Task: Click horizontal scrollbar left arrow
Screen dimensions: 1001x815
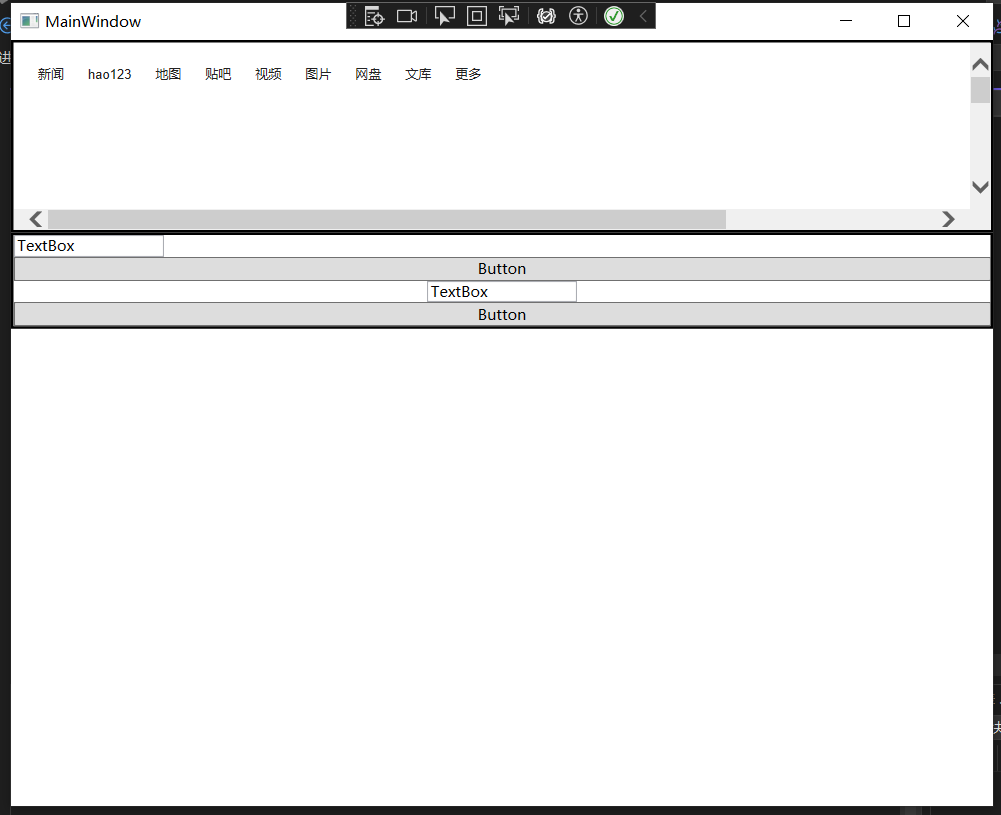Action: [x=36, y=219]
